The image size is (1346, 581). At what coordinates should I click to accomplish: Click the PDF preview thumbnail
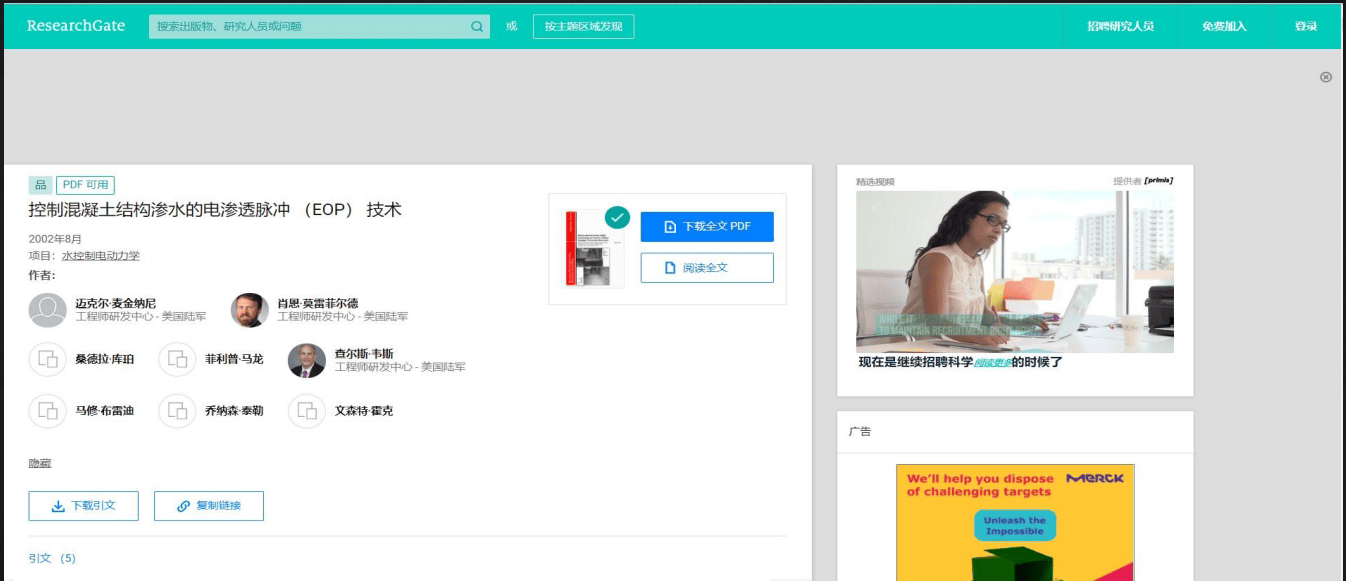coord(594,249)
